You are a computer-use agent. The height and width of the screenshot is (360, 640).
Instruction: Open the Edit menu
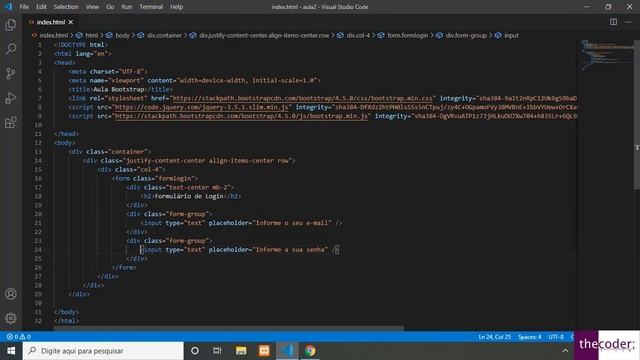pyautogui.click(x=41, y=7)
